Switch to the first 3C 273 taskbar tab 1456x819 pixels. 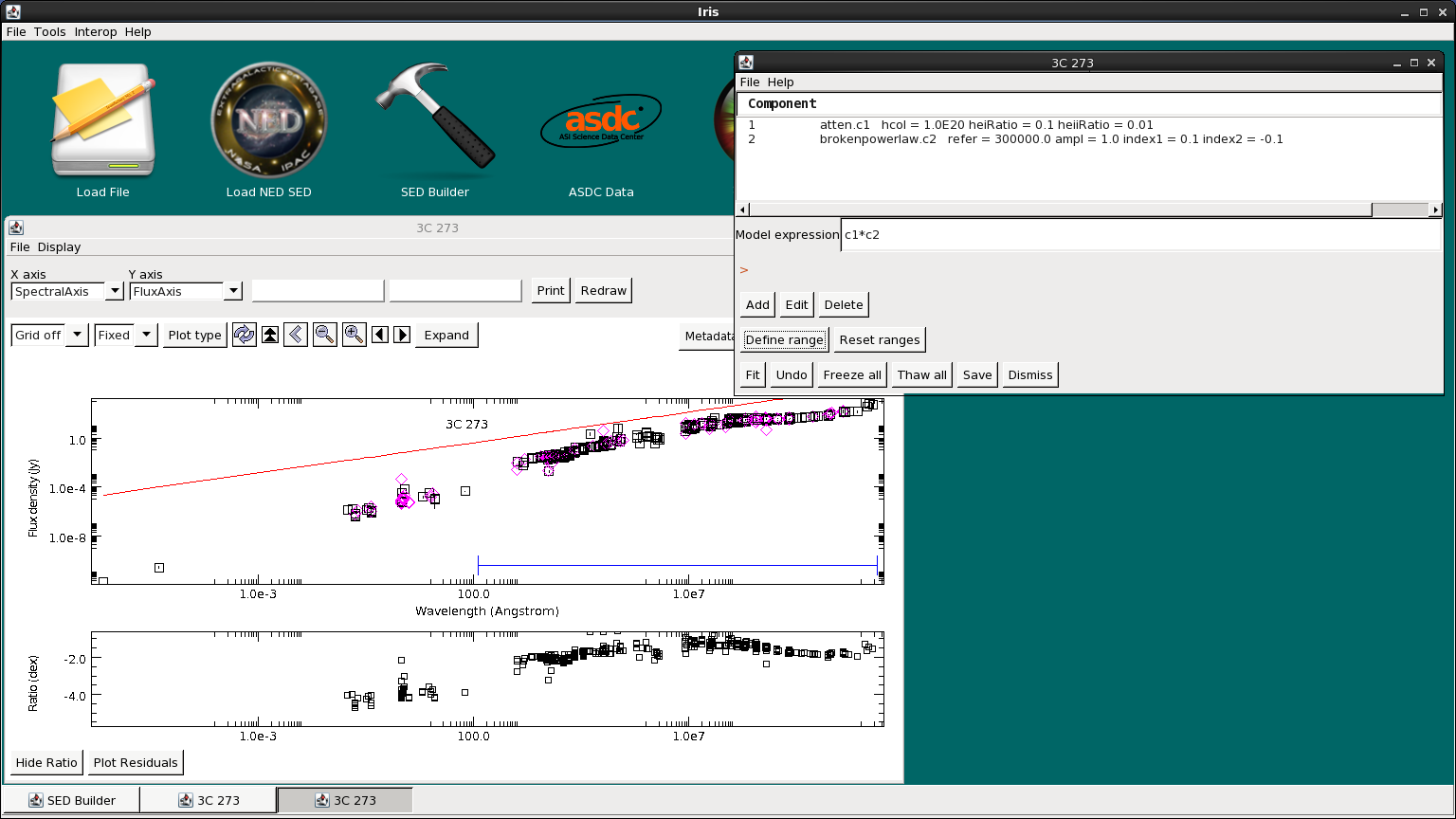pyautogui.click(x=209, y=800)
